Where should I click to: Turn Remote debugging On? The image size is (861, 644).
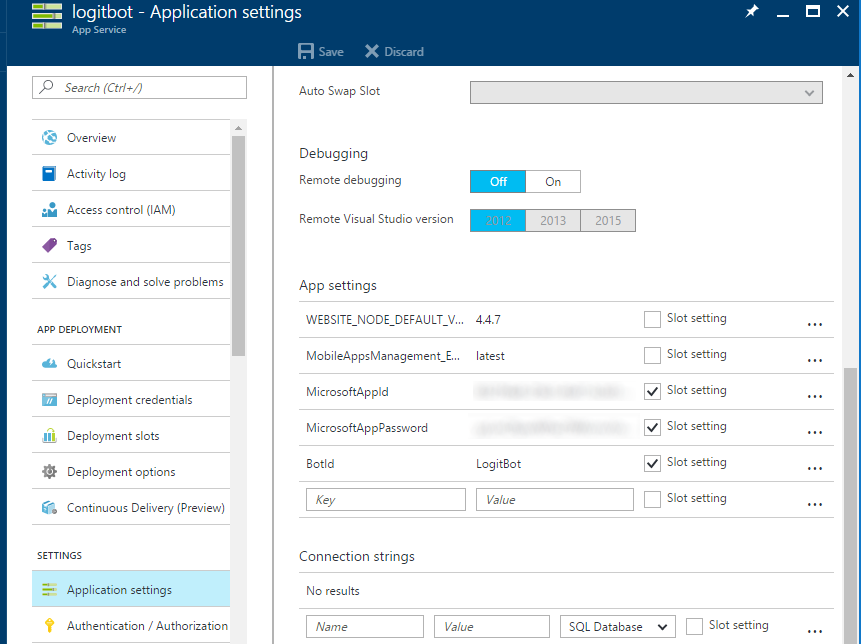pyautogui.click(x=553, y=182)
